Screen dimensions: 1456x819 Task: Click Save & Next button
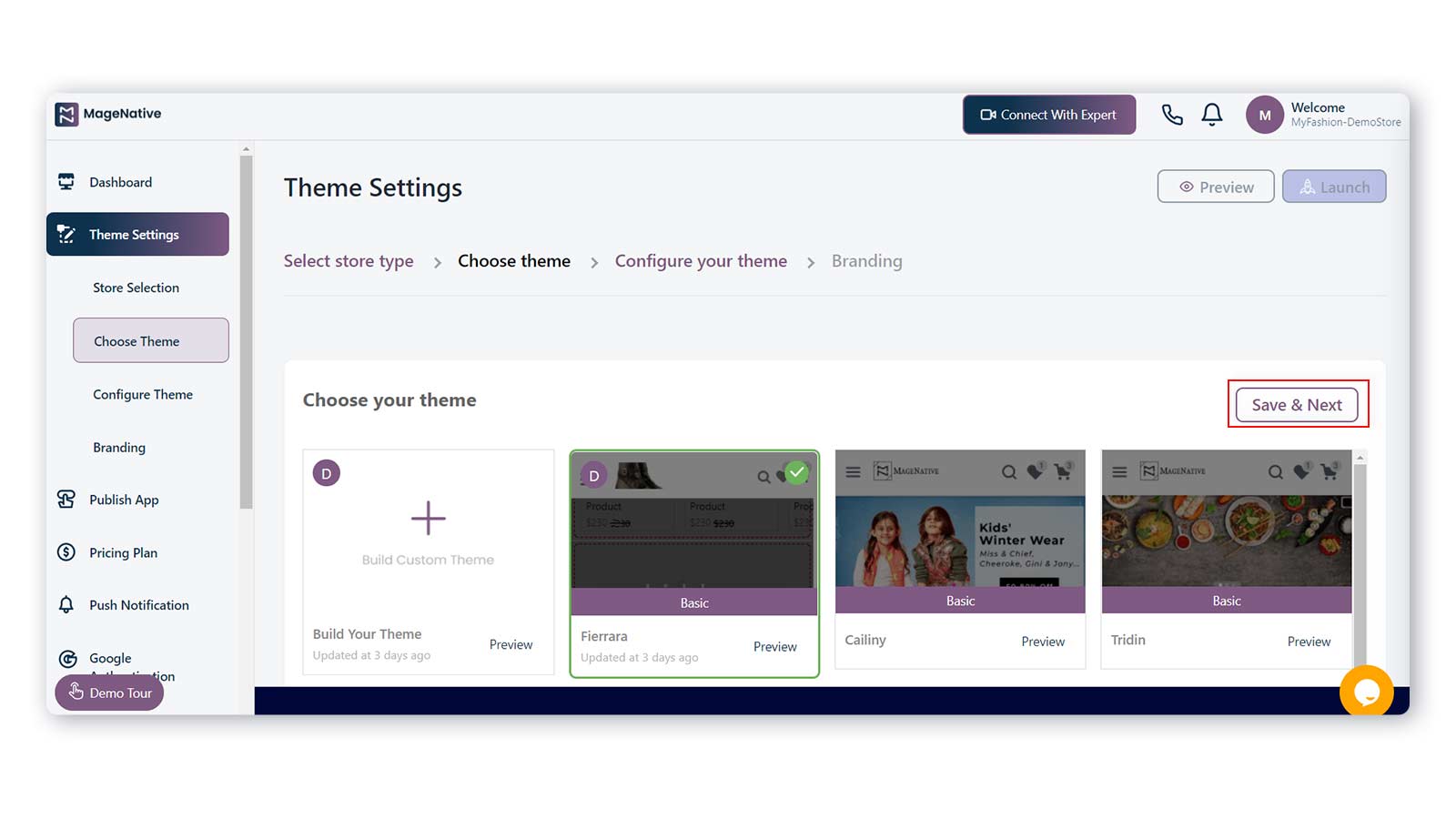1297,405
